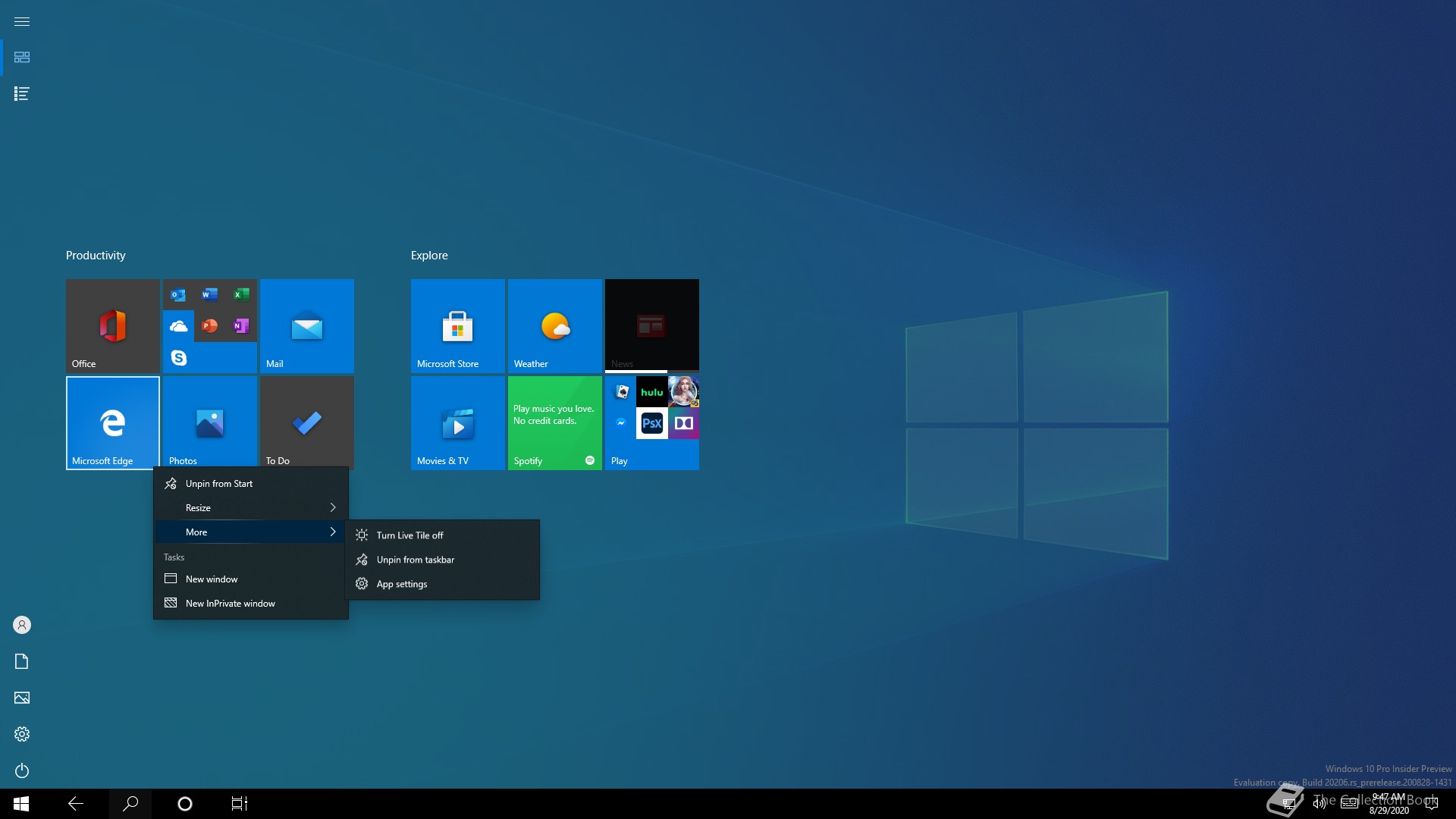This screenshot has height=819, width=1456.
Task: Expand the Resize submenu
Action: (250, 508)
